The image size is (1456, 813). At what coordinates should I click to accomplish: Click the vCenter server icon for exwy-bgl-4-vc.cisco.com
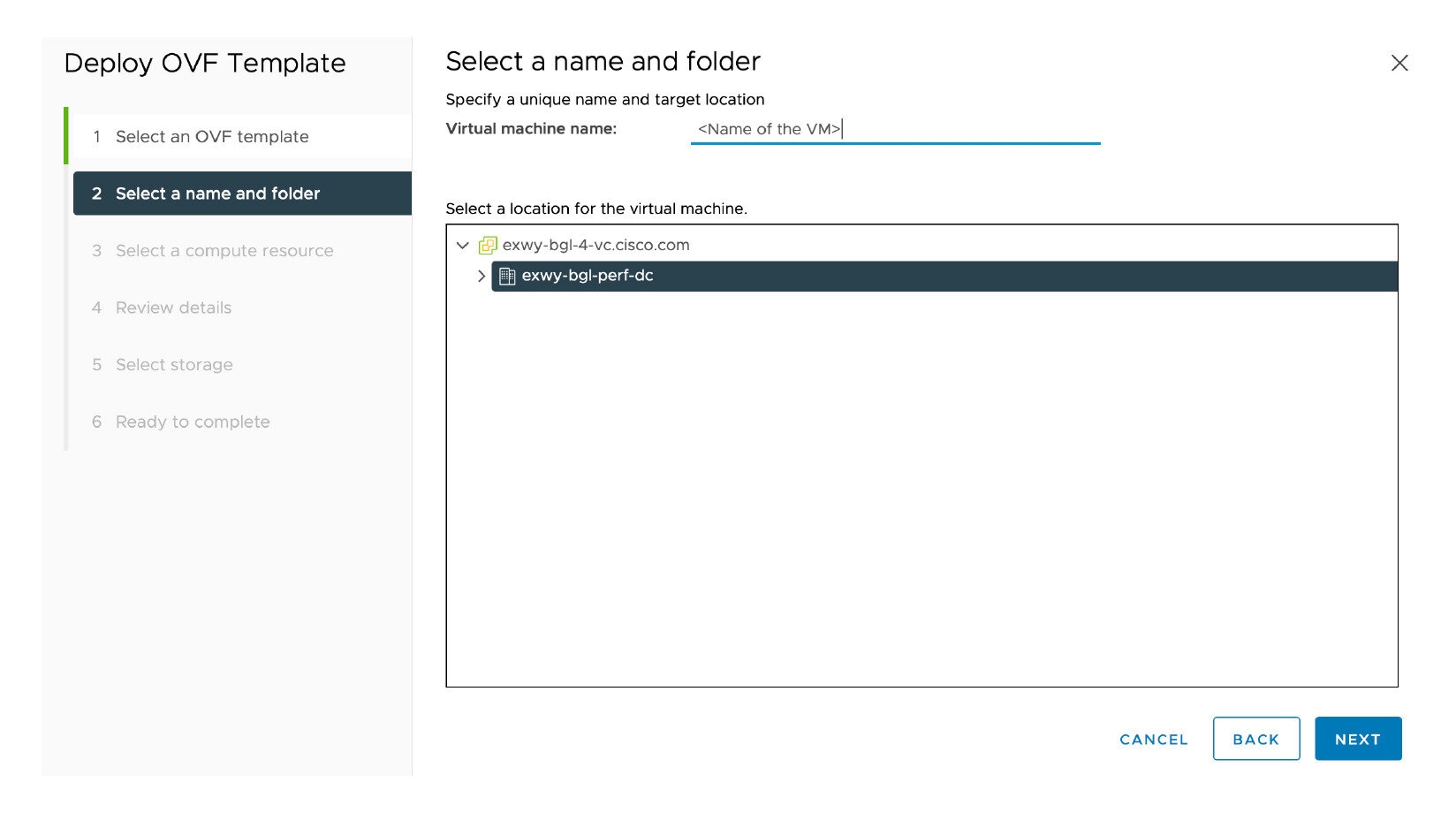488,246
